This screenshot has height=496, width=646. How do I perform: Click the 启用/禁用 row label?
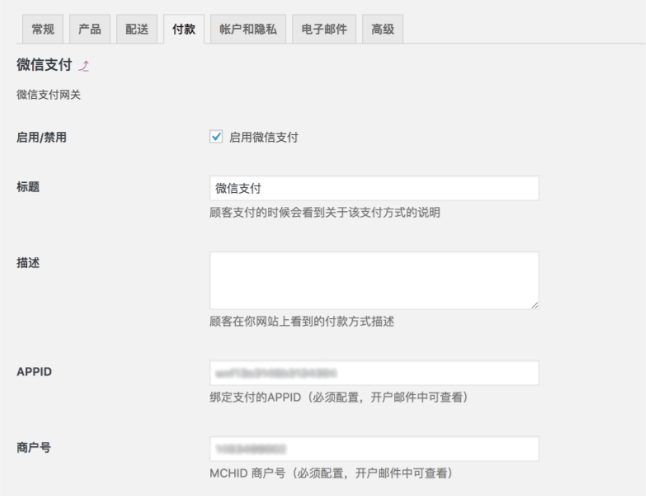point(41,137)
